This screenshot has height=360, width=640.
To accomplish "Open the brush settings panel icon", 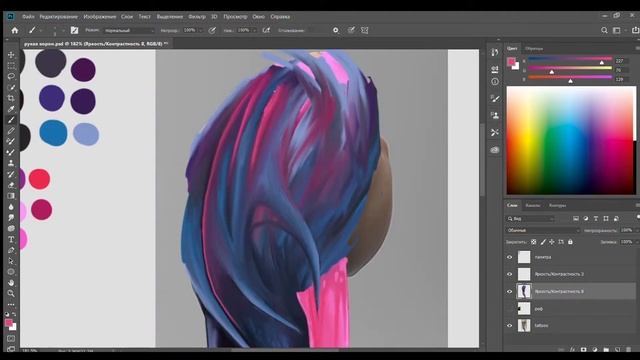I will click(74, 30).
